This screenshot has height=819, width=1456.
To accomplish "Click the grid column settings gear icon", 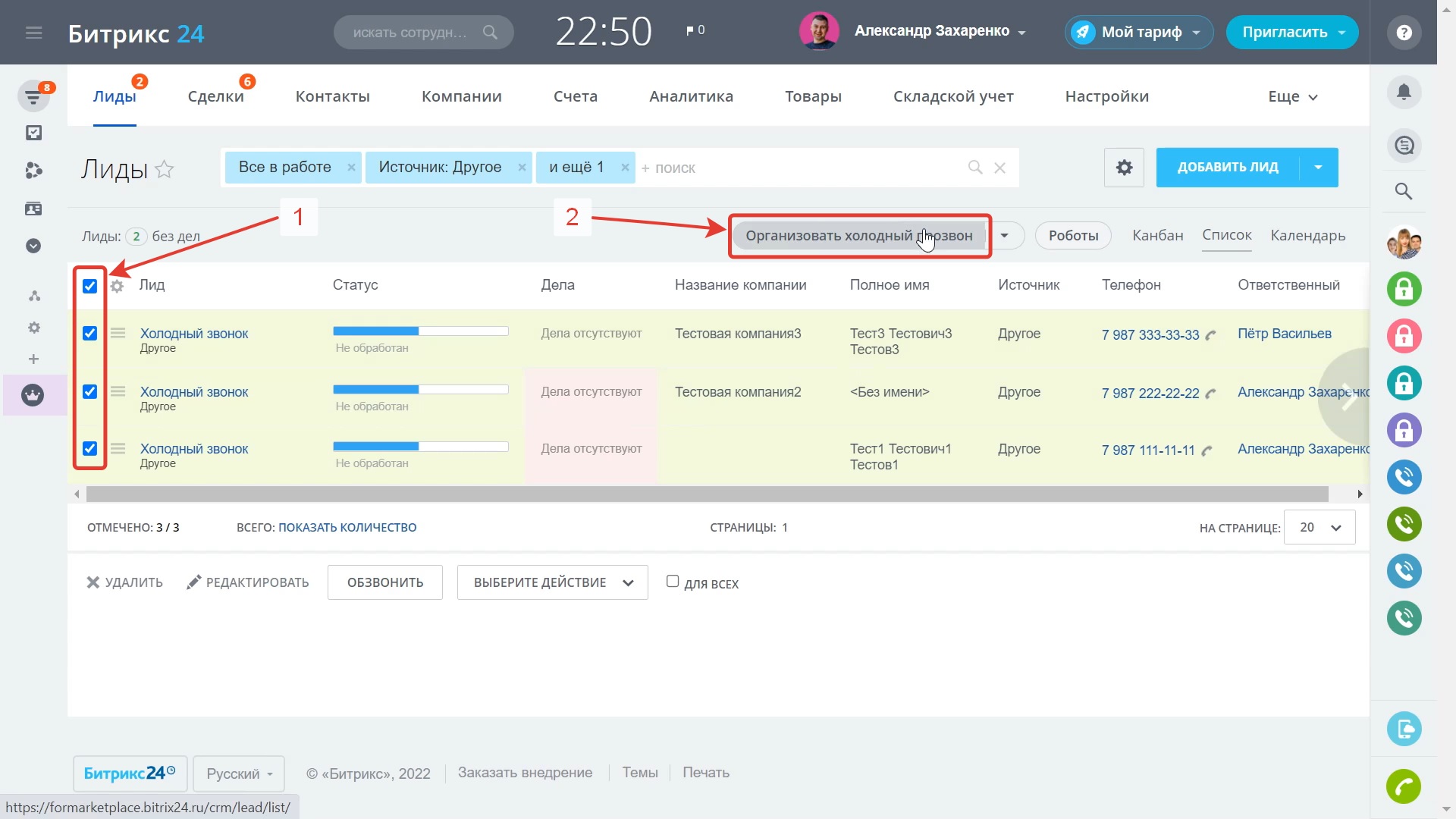I will [x=117, y=286].
